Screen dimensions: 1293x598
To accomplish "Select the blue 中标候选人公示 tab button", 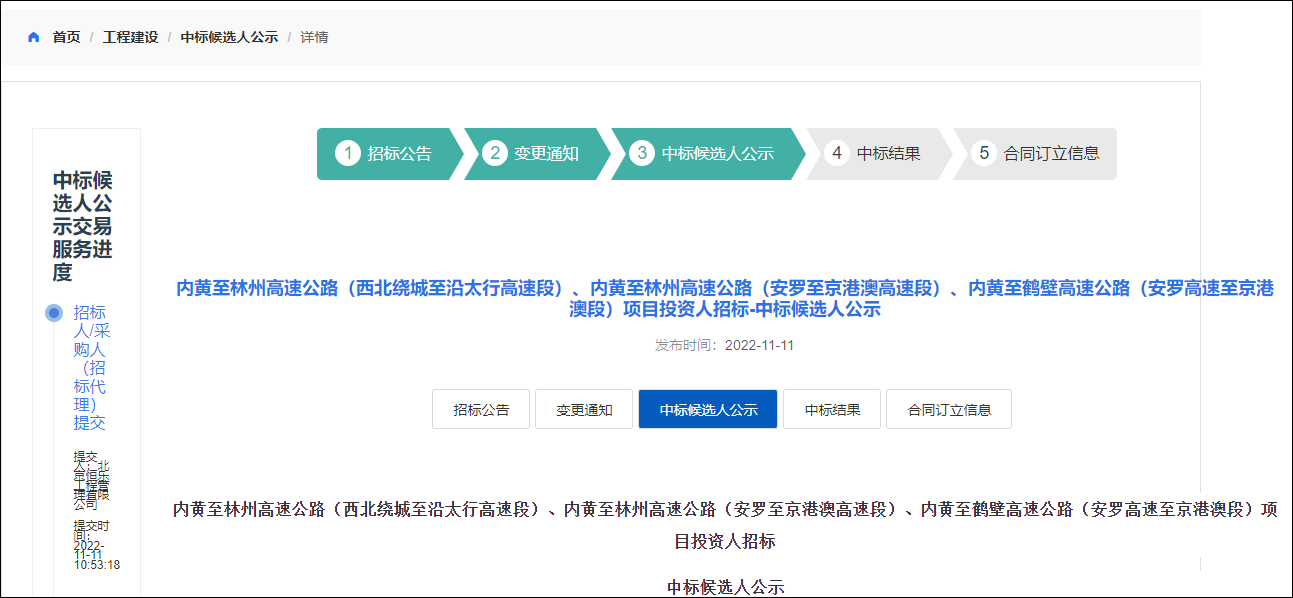I will (708, 409).
